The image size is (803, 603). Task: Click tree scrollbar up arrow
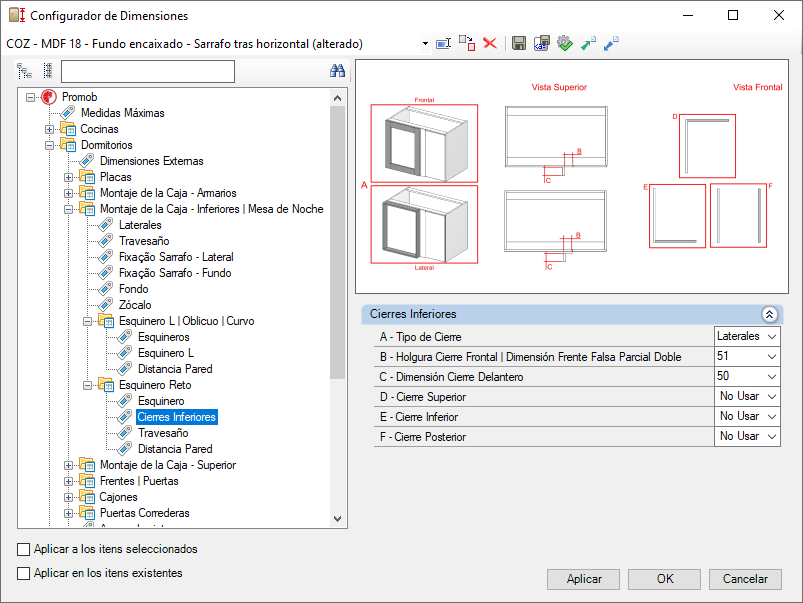(x=337, y=98)
